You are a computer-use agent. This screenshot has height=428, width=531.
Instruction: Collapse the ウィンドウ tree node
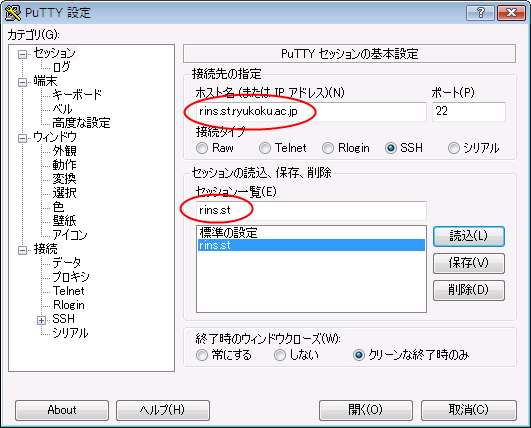click(22, 138)
